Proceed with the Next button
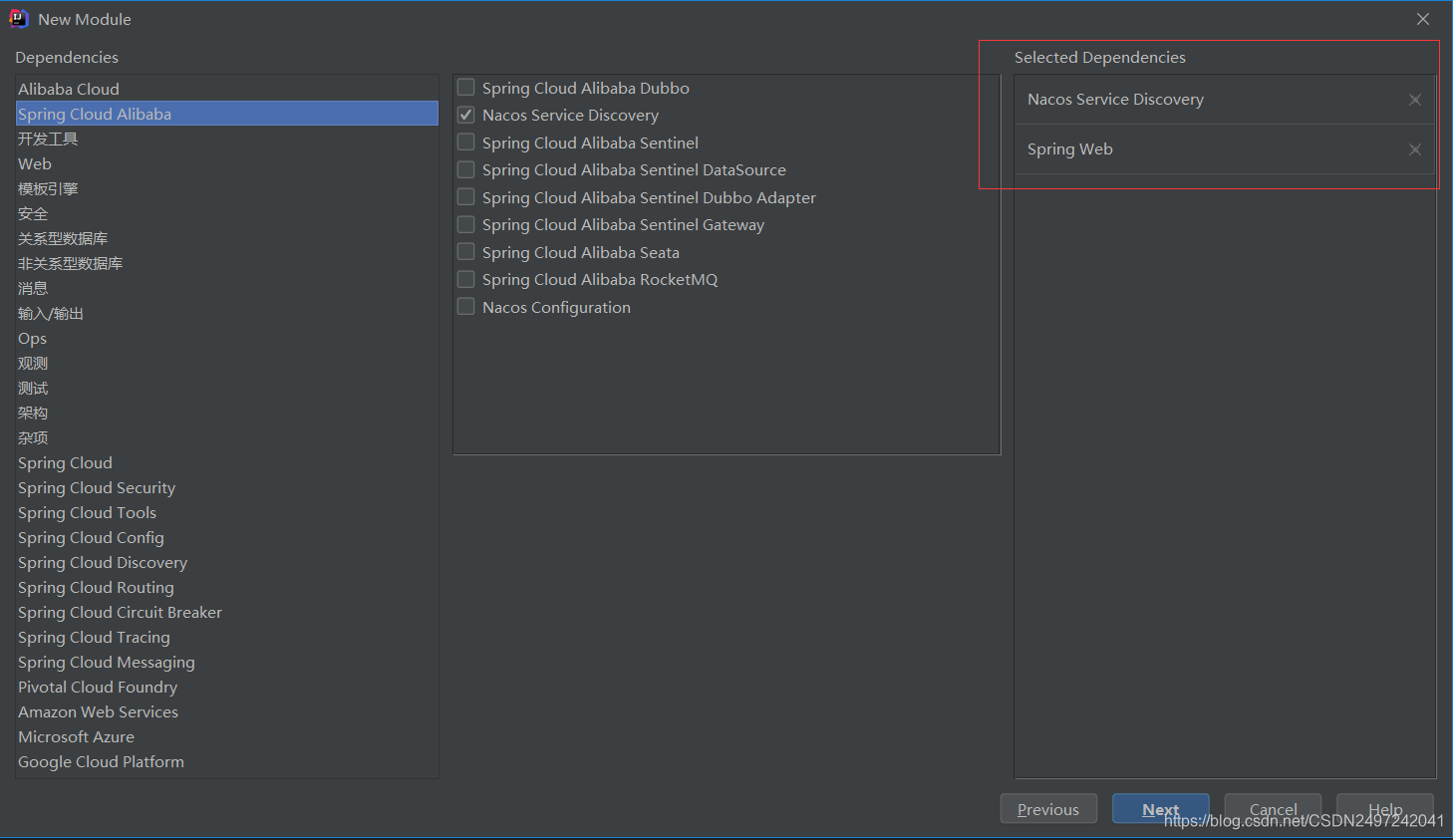Image resolution: width=1453 pixels, height=840 pixels. tap(1161, 809)
